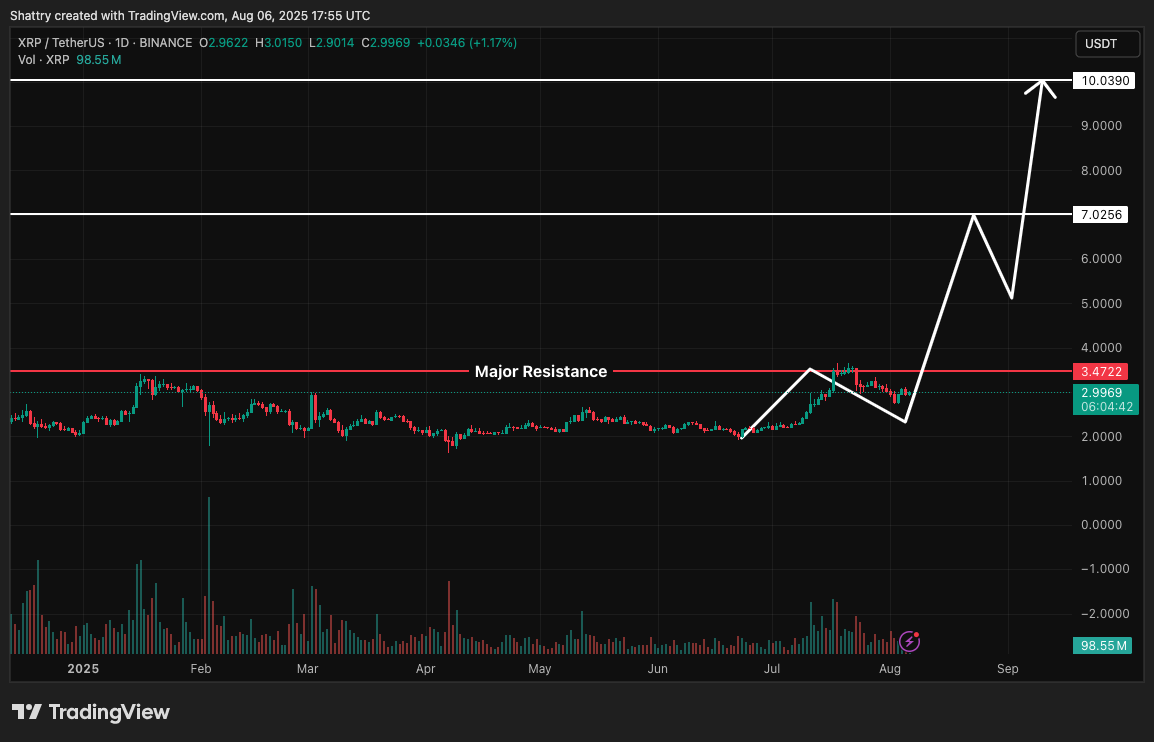Select the Major Resistance text label

pyautogui.click(x=540, y=371)
